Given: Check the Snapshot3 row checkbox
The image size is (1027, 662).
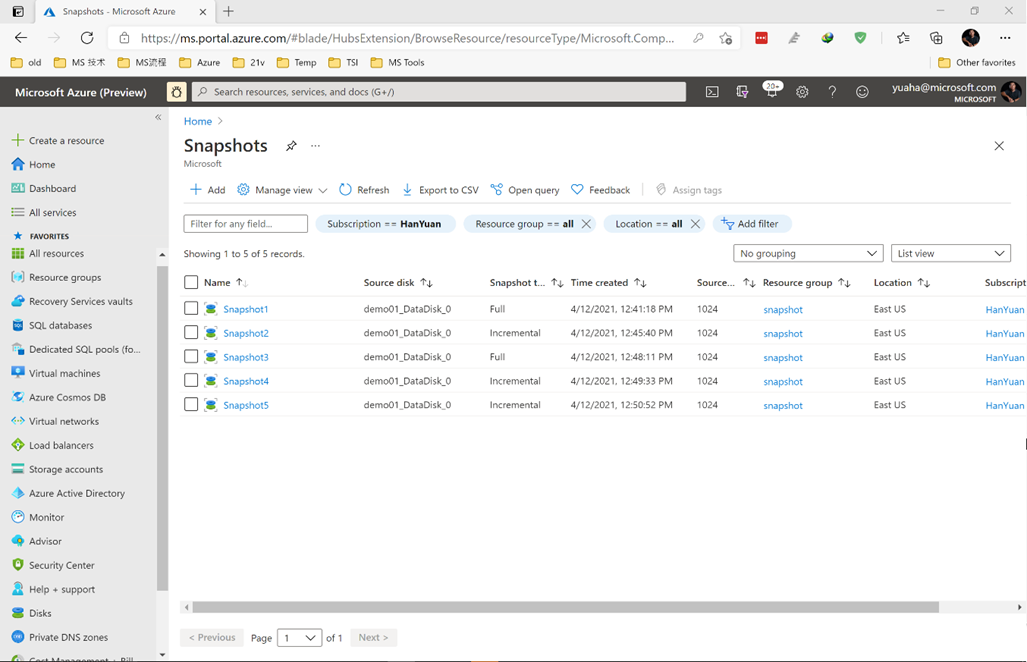Looking at the screenshot, I should (191, 357).
